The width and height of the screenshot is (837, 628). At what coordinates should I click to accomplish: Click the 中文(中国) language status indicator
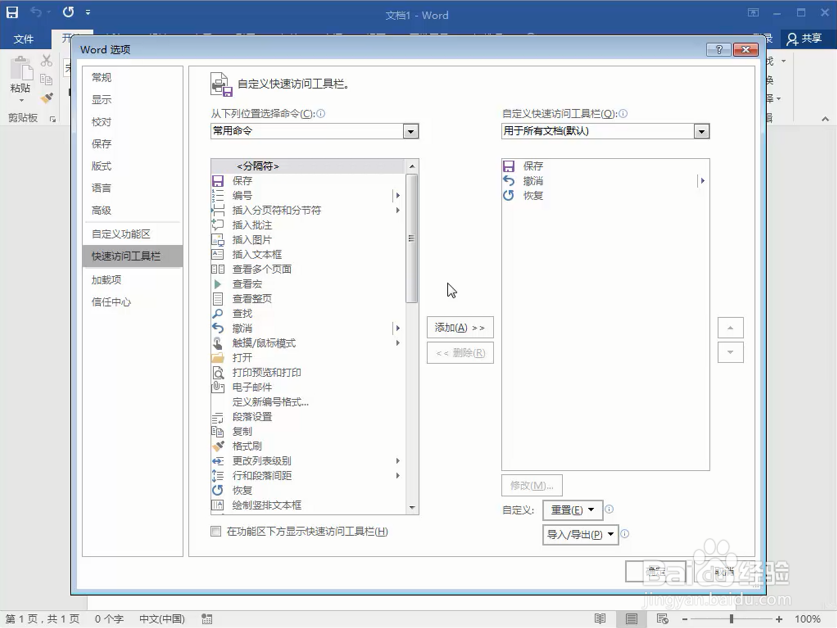click(162, 619)
